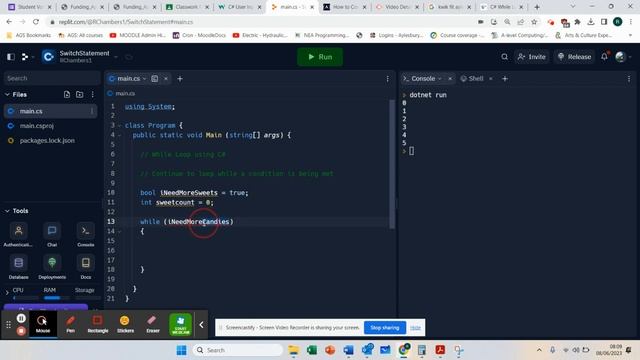The height and width of the screenshot is (360, 640).
Task: Click the browser address bar
Action: 261,22
